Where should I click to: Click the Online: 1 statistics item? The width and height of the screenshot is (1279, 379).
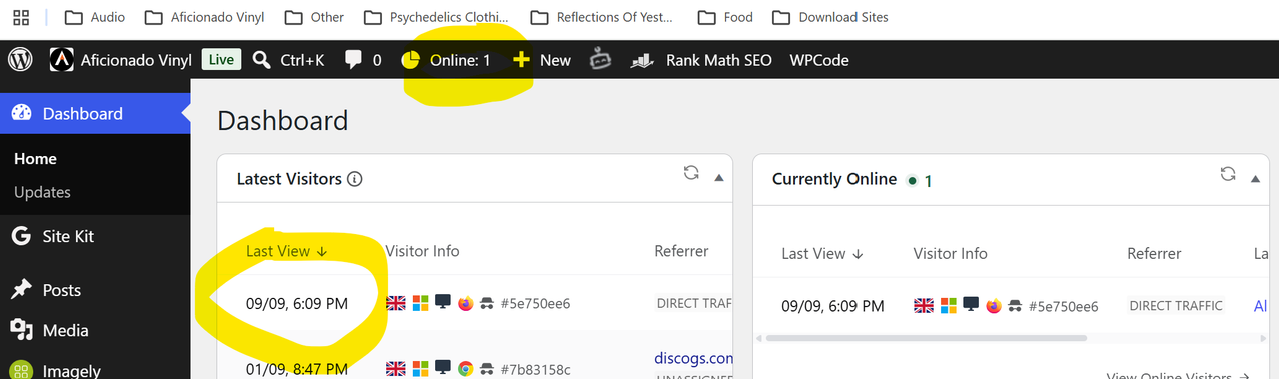tap(446, 60)
